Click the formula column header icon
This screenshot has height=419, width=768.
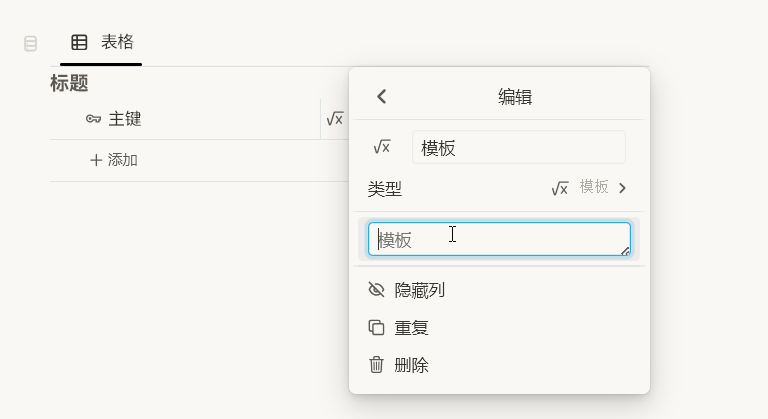coord(335,119)
